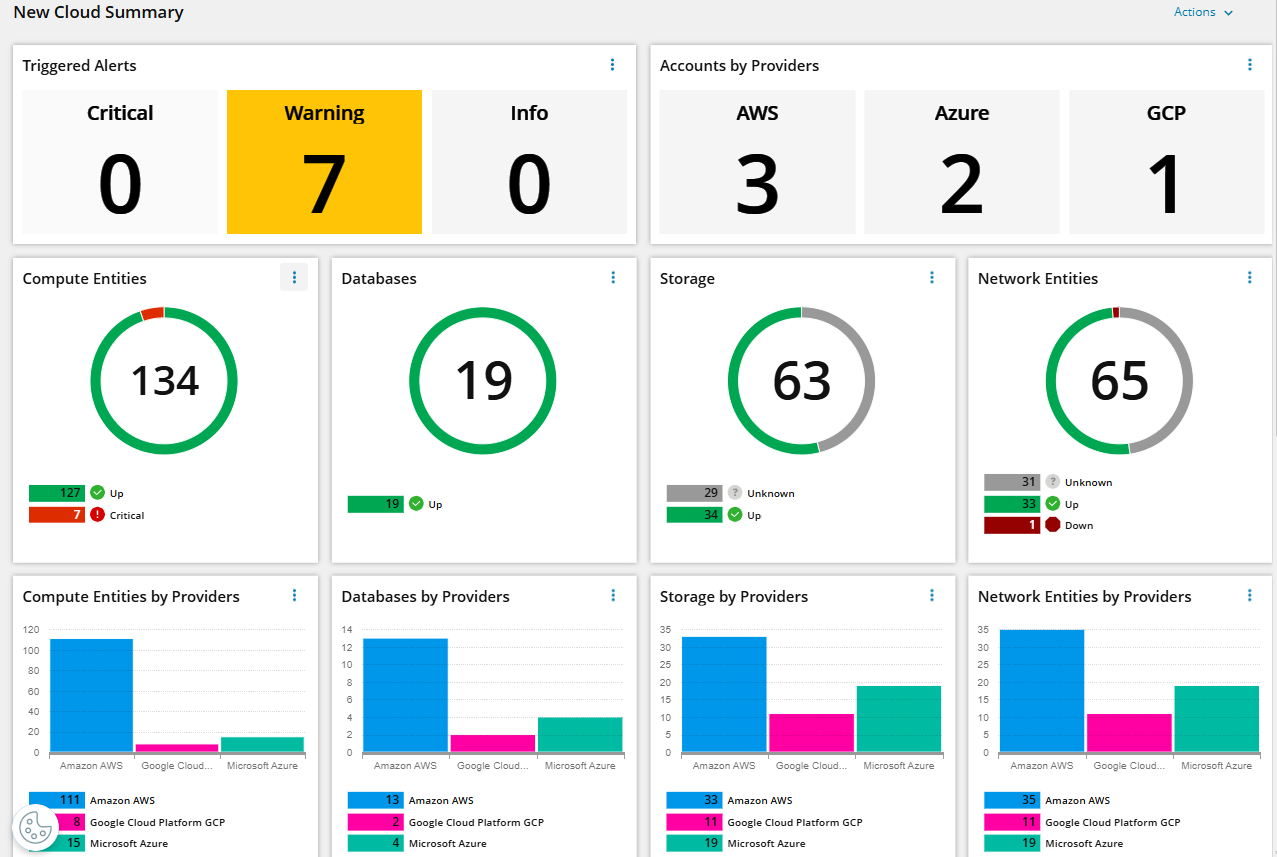Viewport: 1277px width, 857px height.
Task: Click the green Up icon in Network Entities
Action: pos(1052,504)
